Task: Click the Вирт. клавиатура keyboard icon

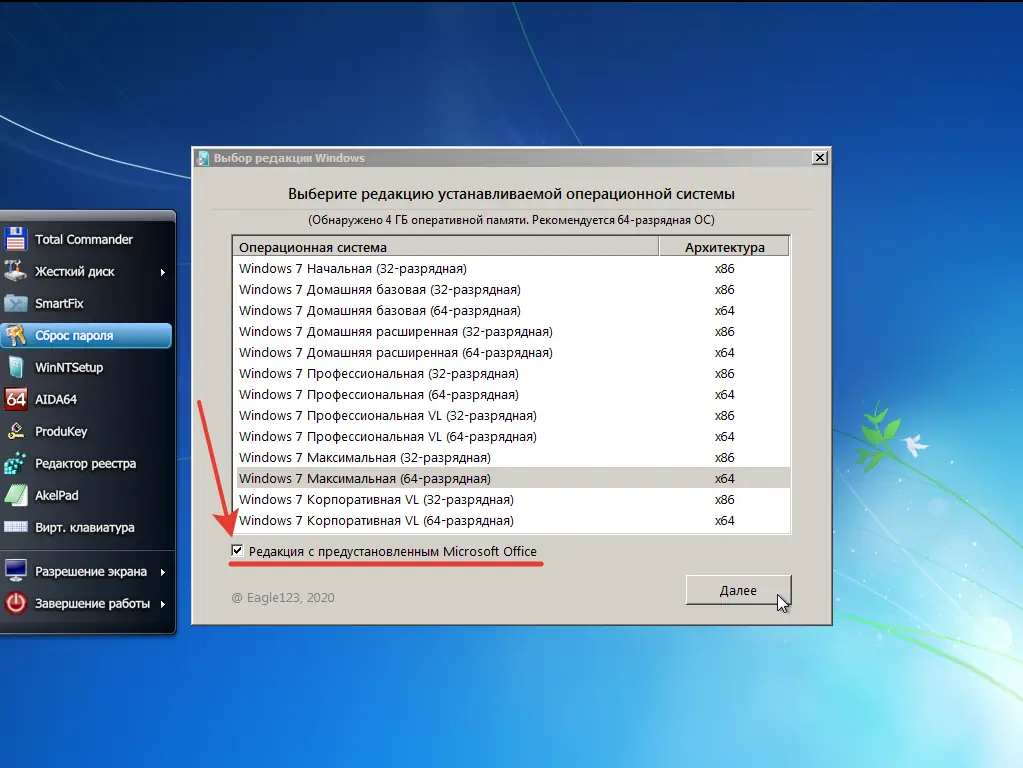Action: (16, 527)
